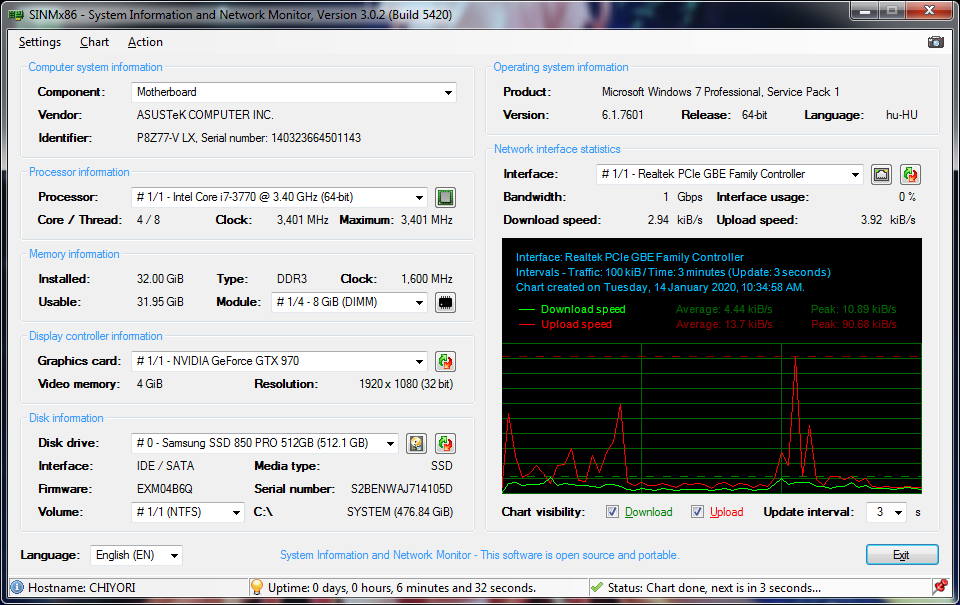Image resolution: width=960 pixels, height=605 pixels.
Task: Click the motherboard serial number identifier text
Action: coord(249,138)
